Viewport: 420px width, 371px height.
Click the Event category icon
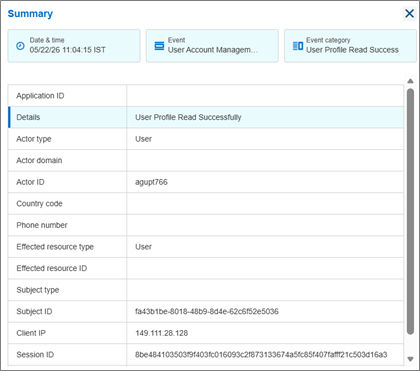click(x=298, y=46)
